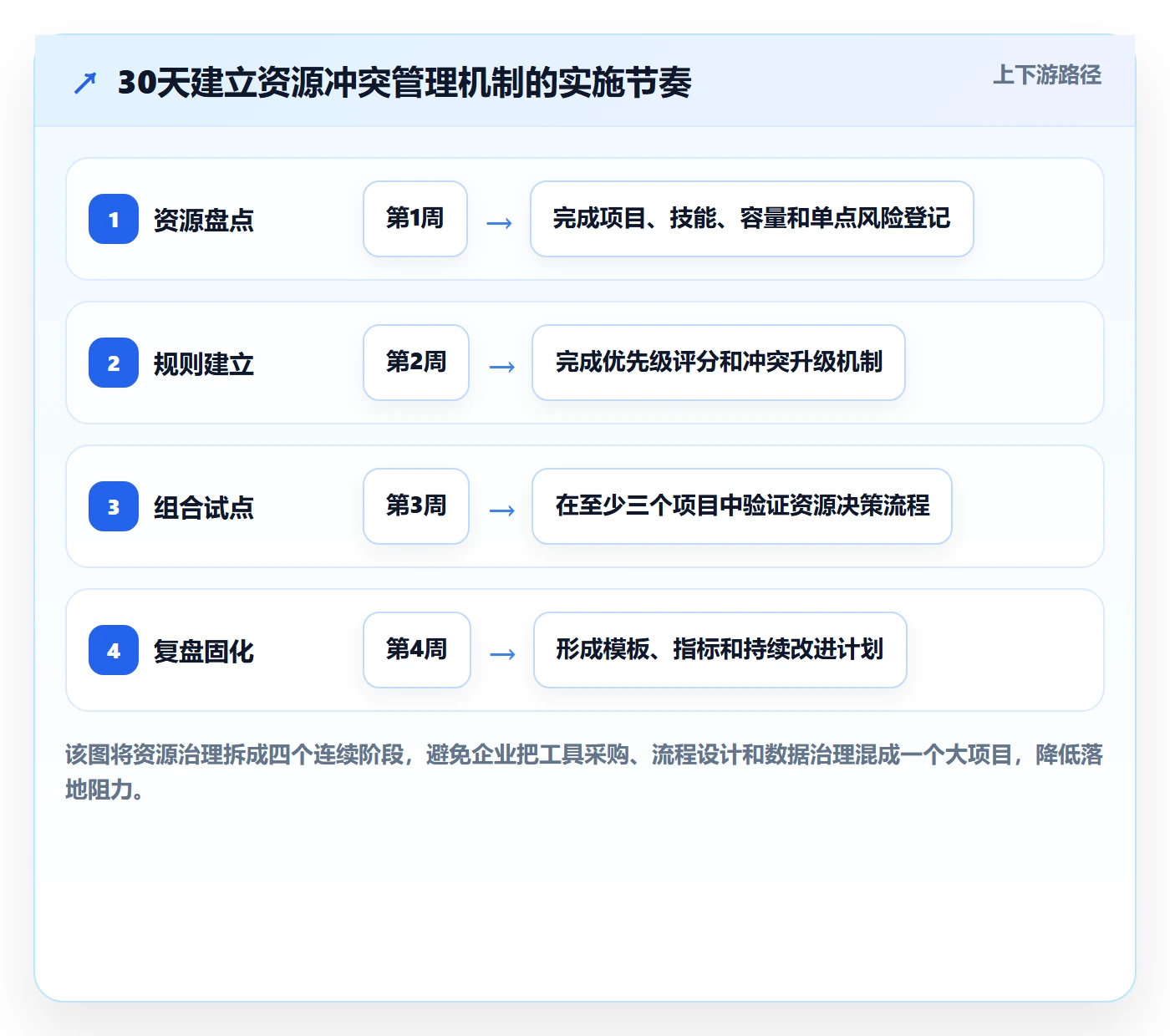Click the arrow after 第1周

pyautogui.click(x=499, y=223)
